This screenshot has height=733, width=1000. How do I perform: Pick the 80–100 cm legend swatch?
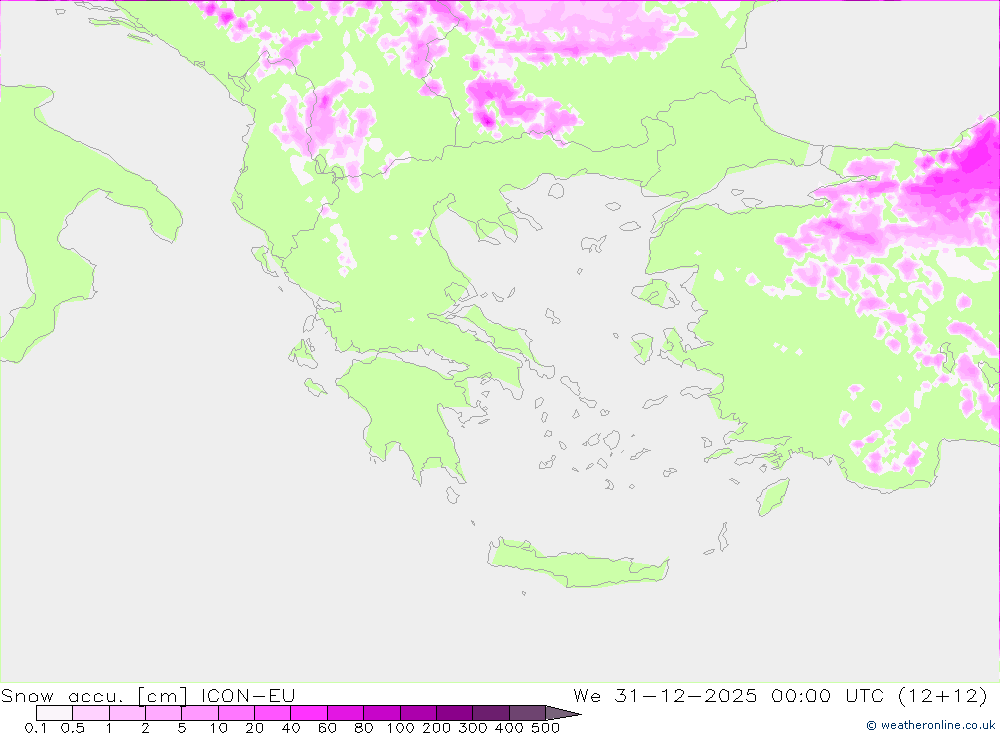(382, 713)
